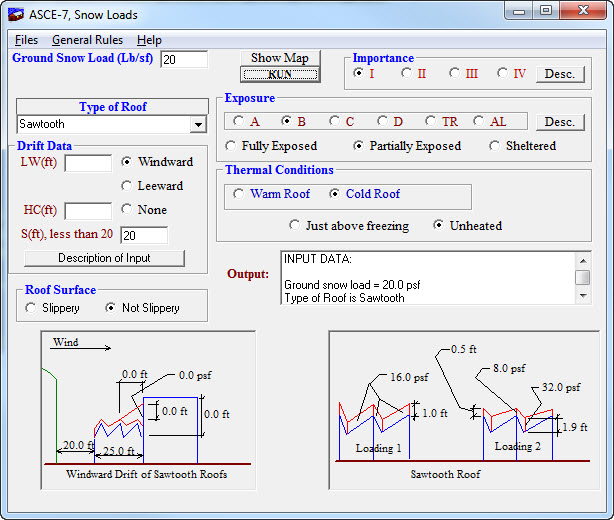Click the Ground Snow Load input field
This screenshot has width=614, height=520.
184,60
